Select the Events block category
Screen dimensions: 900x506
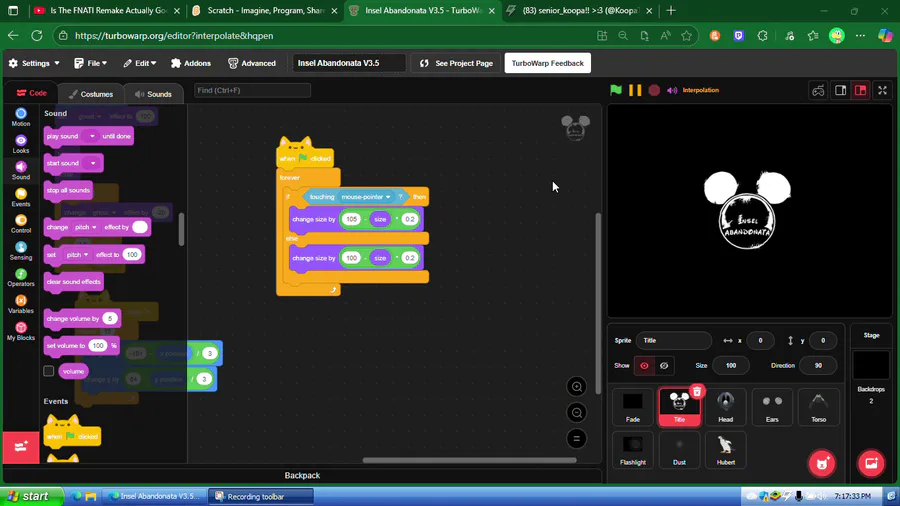pyautogui.click(x=21, y=197)
